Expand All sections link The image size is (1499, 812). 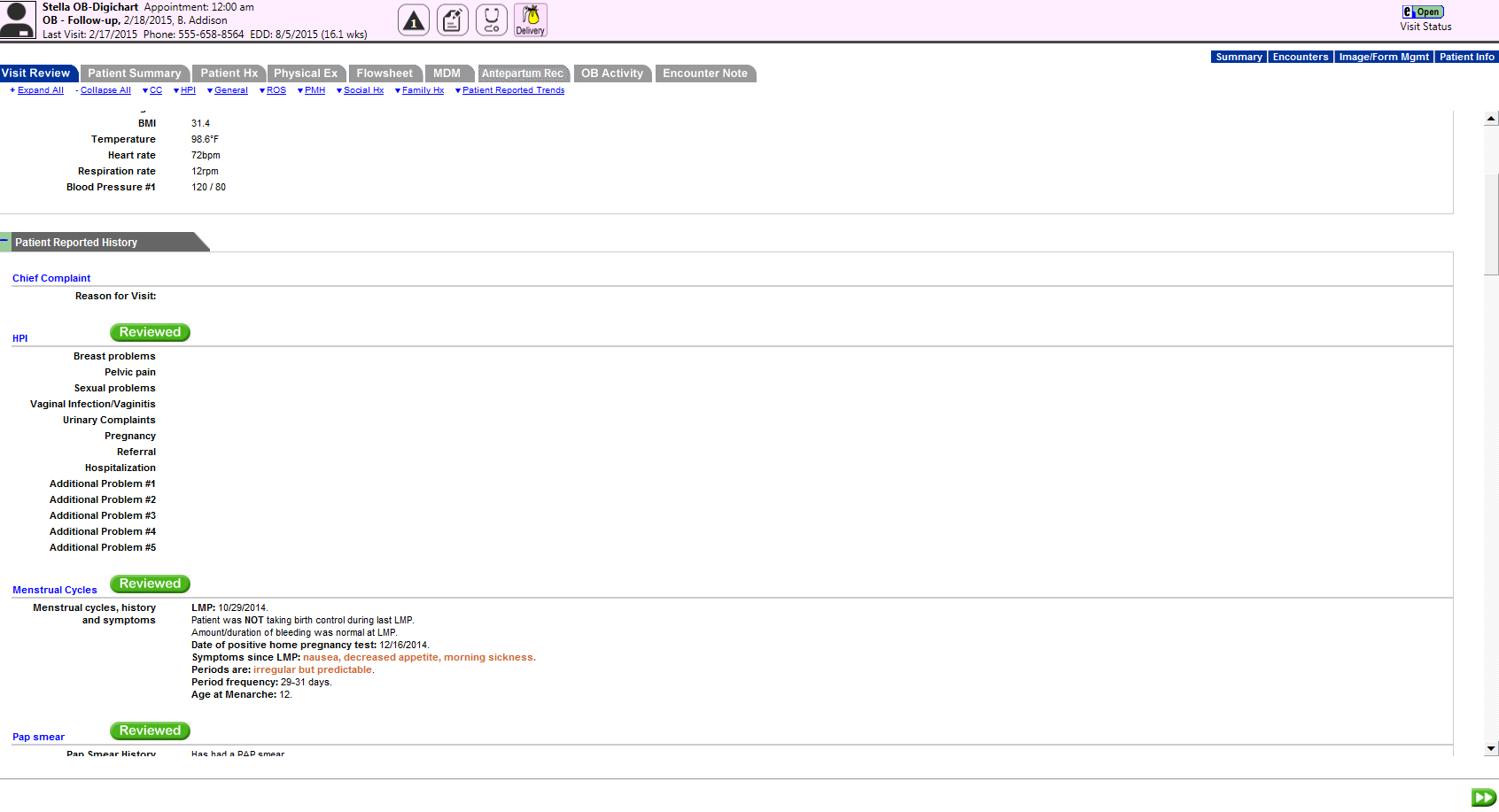(x=40, y=90)
